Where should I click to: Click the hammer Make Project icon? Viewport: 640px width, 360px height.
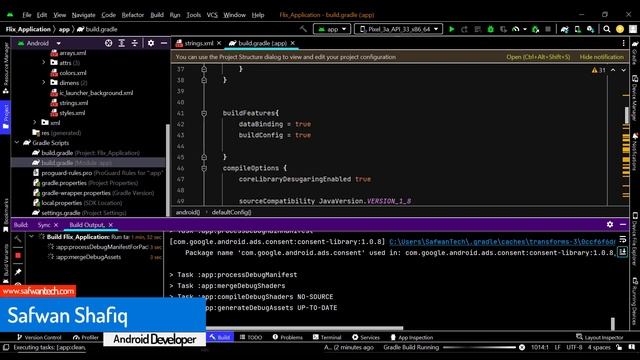(x=303, y=29)
